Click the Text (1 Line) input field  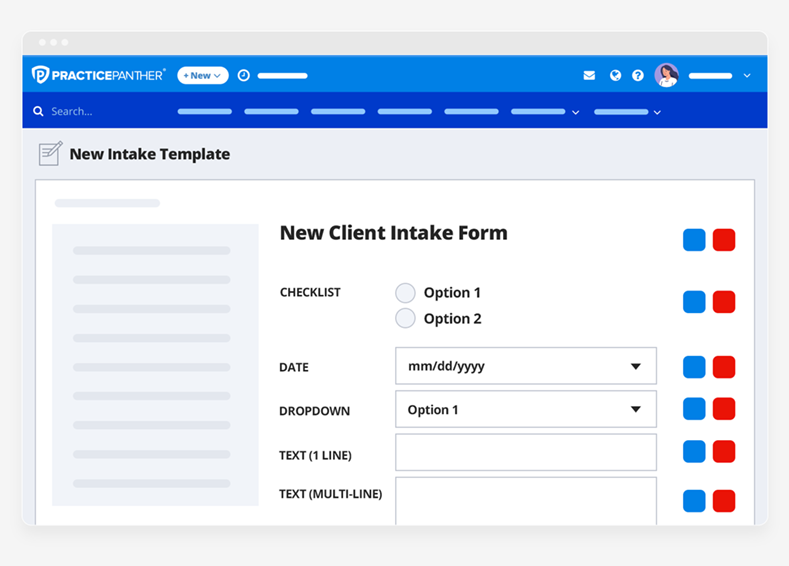click(x=526, y=452)
